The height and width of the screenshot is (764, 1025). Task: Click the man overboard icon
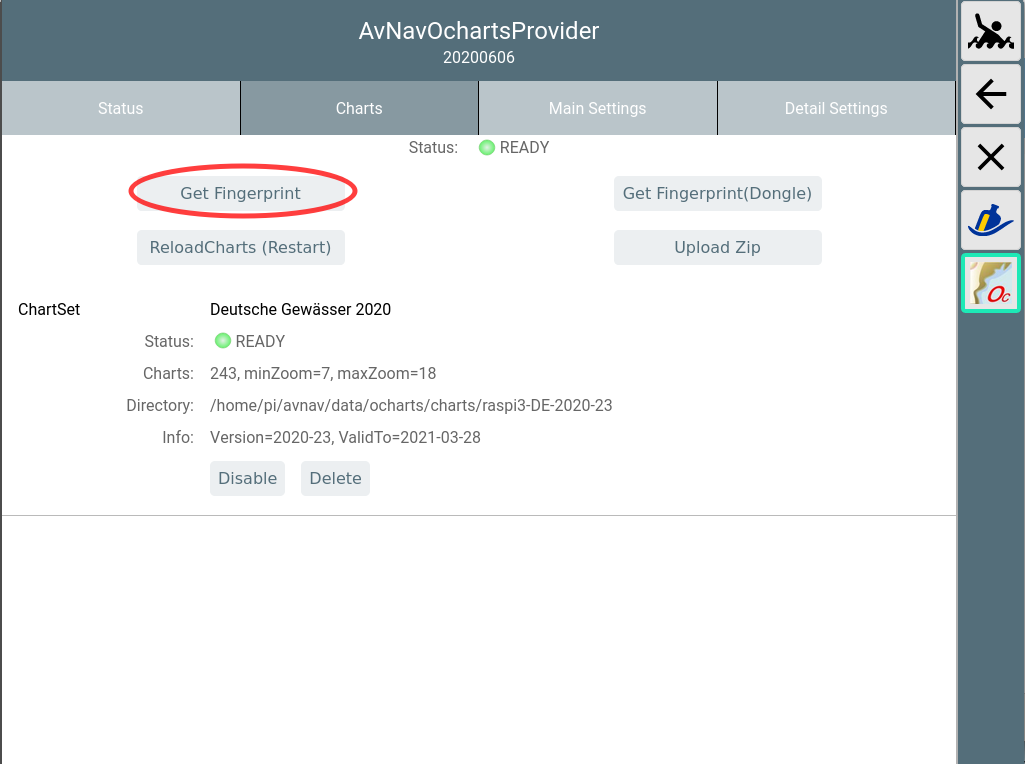click(x=990, y=31)
